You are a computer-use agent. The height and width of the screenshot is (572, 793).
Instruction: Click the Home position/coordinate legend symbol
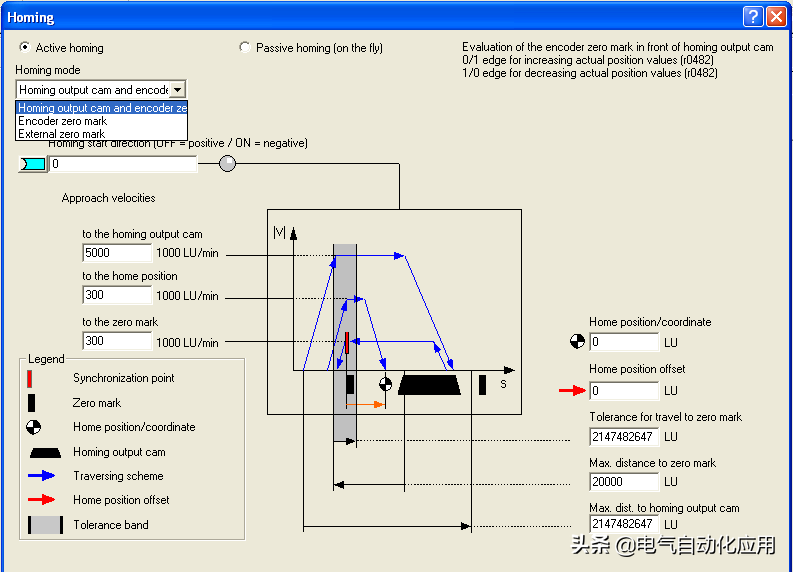pos(33,427)
